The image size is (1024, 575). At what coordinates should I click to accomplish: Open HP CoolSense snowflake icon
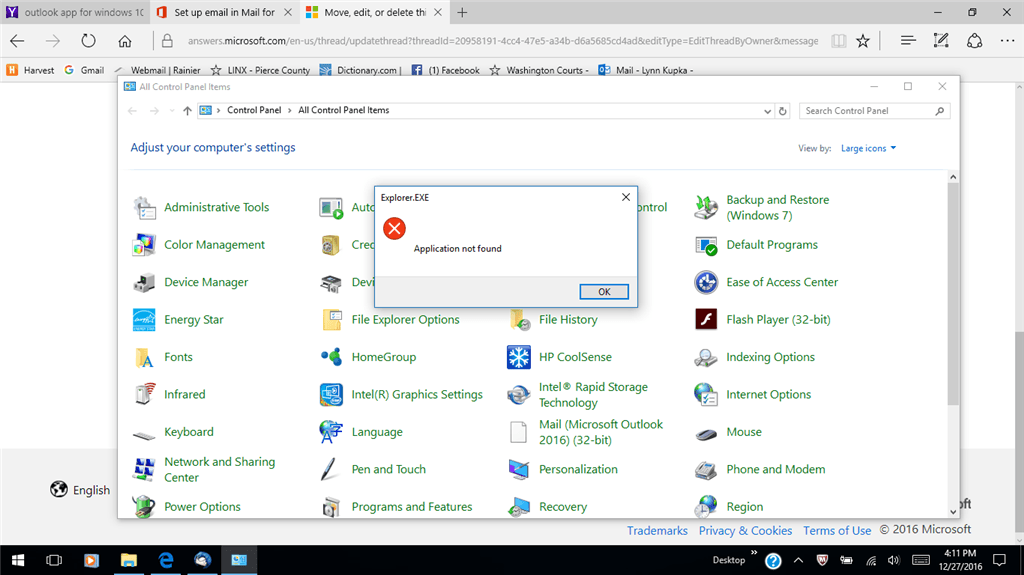coord(519,357)
